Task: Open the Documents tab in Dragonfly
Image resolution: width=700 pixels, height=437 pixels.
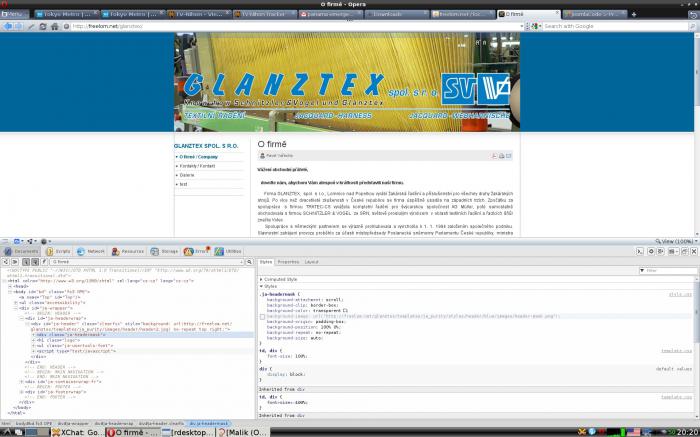Action: coord(21,251)
